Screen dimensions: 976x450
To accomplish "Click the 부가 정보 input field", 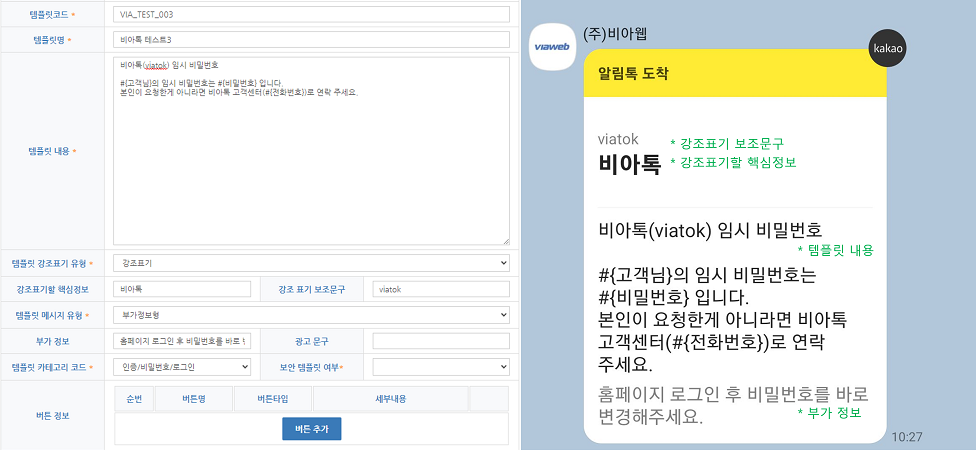I will tap(182, 341).
